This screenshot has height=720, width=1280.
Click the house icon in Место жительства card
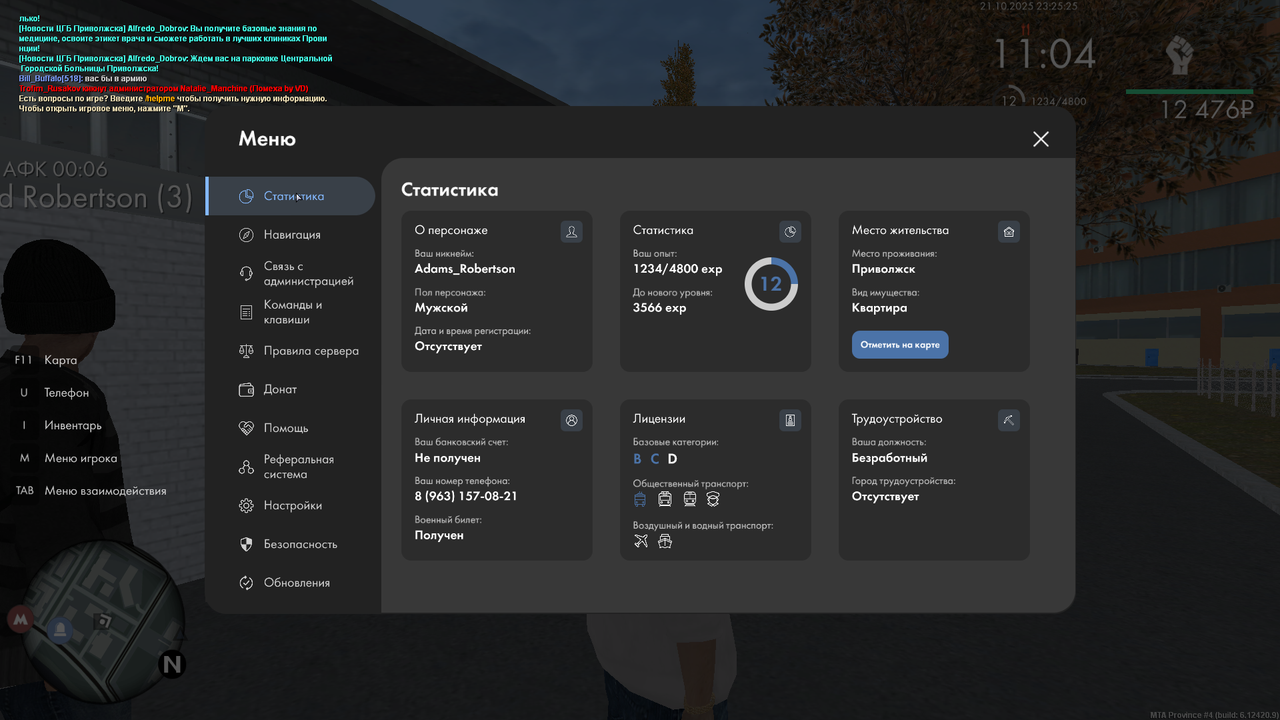pos(1008,232)
